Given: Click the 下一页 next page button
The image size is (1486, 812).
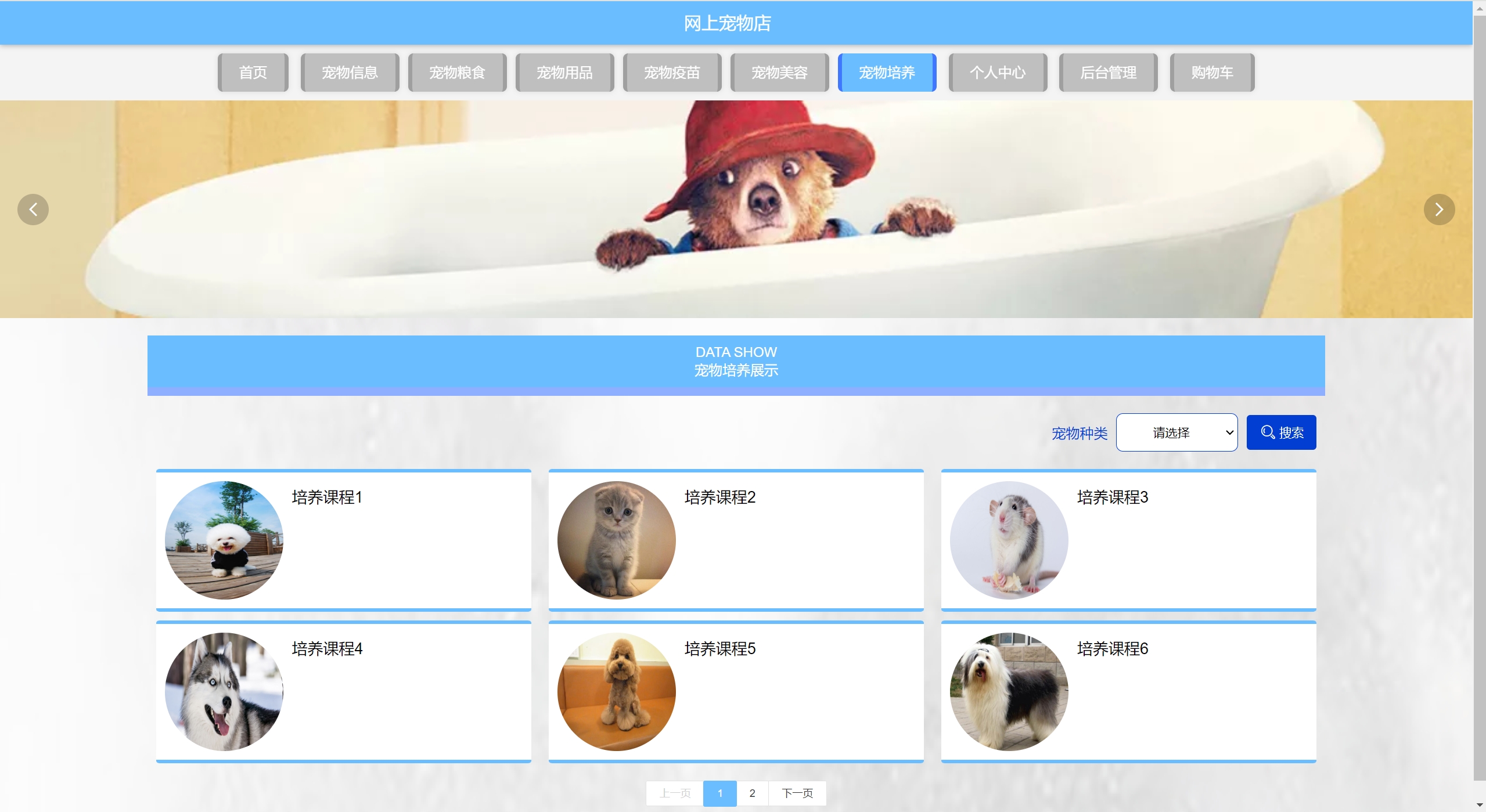Looking at the screenshot, I should tap(797, 793).
